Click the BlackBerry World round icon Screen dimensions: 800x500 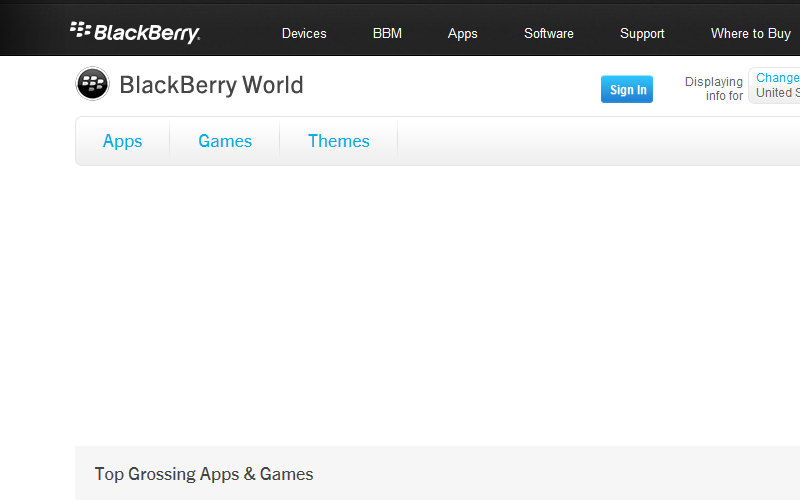pyautogui.click(x=92, y=84)
